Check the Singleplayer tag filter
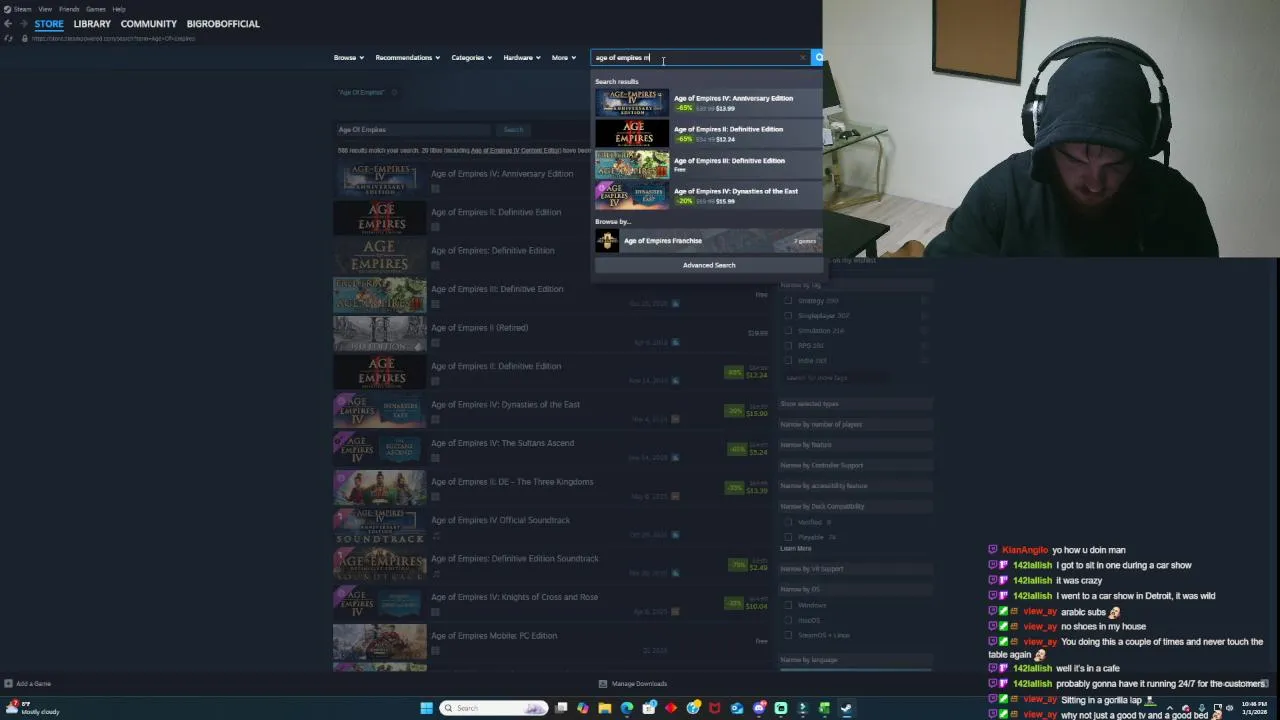1280x720 pixels. coord(788,315)
